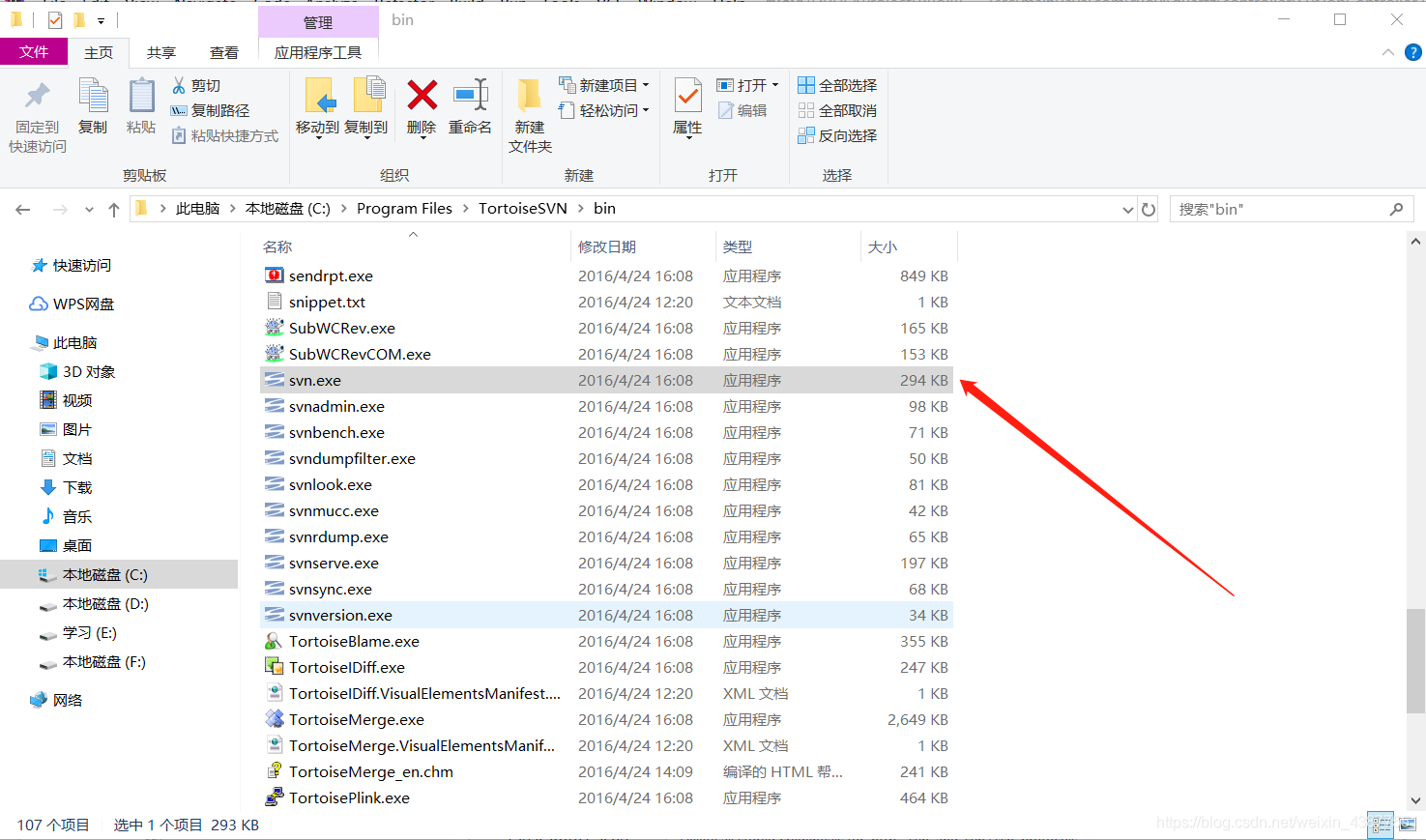Screen dimensions: 1426x840
Task: Open WPS cloud drive in sidebar
Action: tap(72, 304)
